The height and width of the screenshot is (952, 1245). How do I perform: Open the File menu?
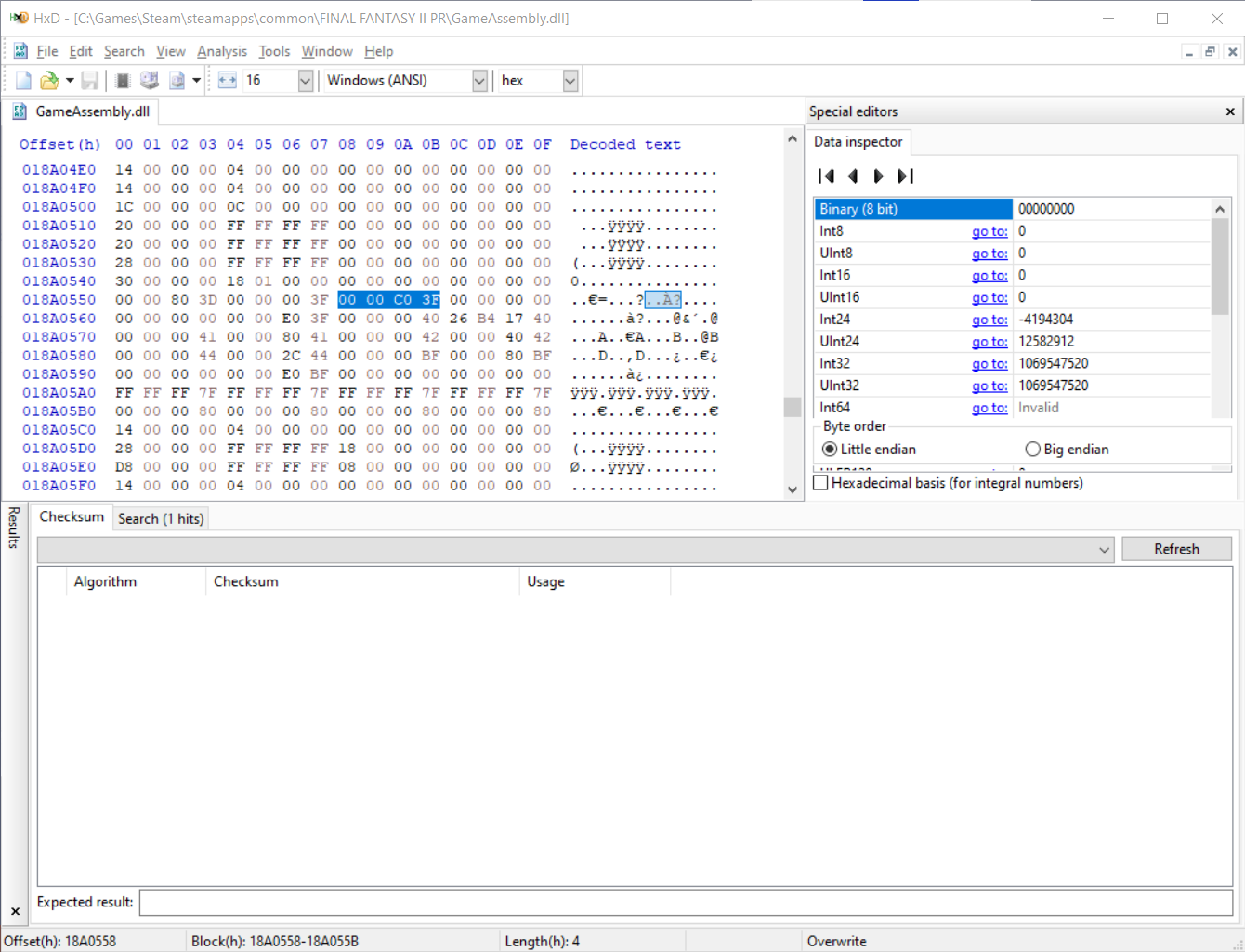point(47,51)
